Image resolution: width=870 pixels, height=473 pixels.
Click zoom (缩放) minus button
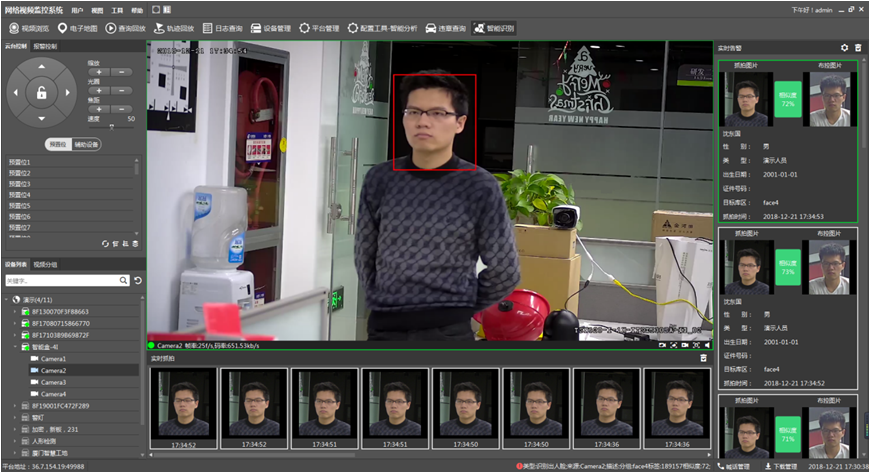point(122,72)
